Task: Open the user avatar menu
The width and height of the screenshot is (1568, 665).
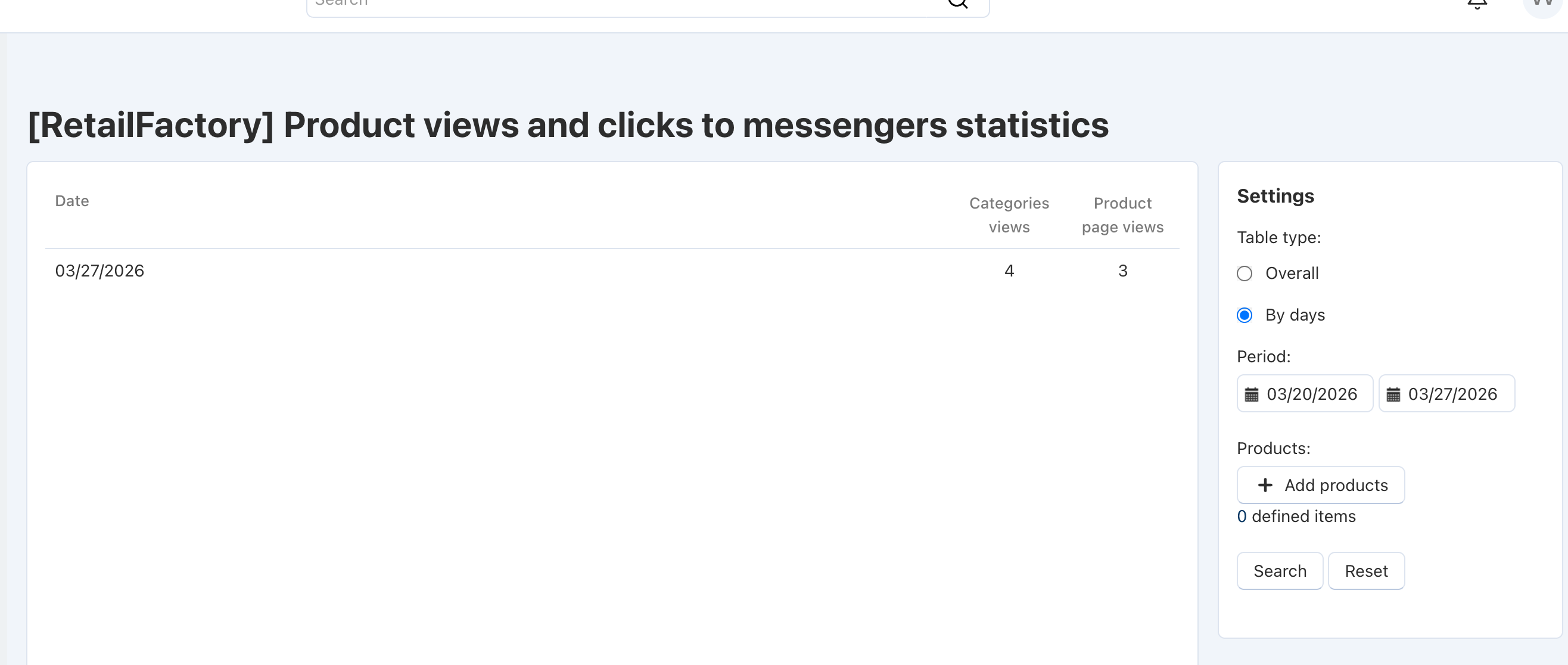Action: click(x=1542, y=4)
